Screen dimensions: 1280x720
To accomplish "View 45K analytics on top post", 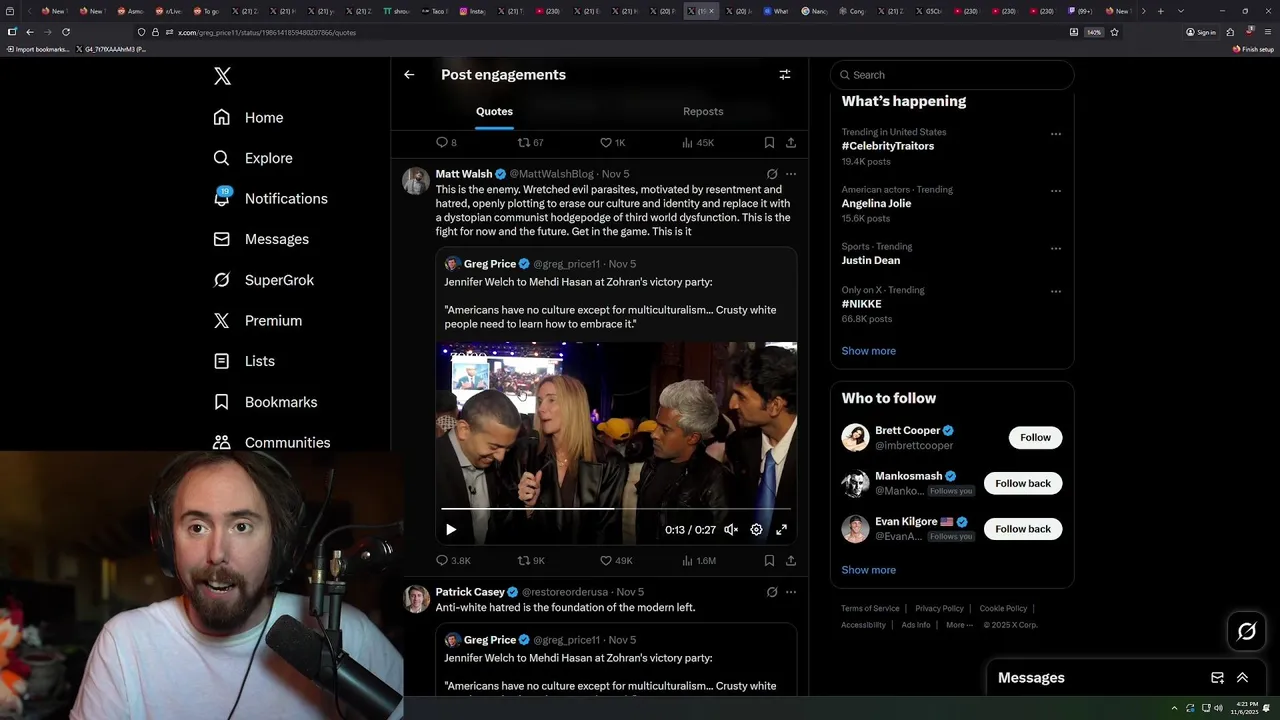I will pos(697,143).
